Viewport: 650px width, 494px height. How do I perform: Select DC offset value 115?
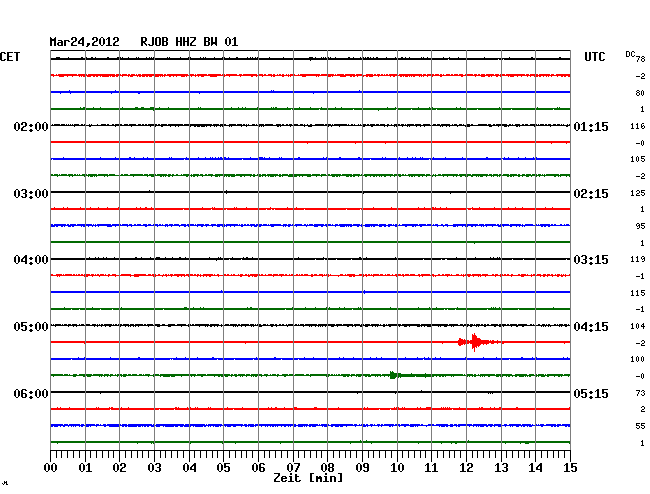[x=638, y=293]
